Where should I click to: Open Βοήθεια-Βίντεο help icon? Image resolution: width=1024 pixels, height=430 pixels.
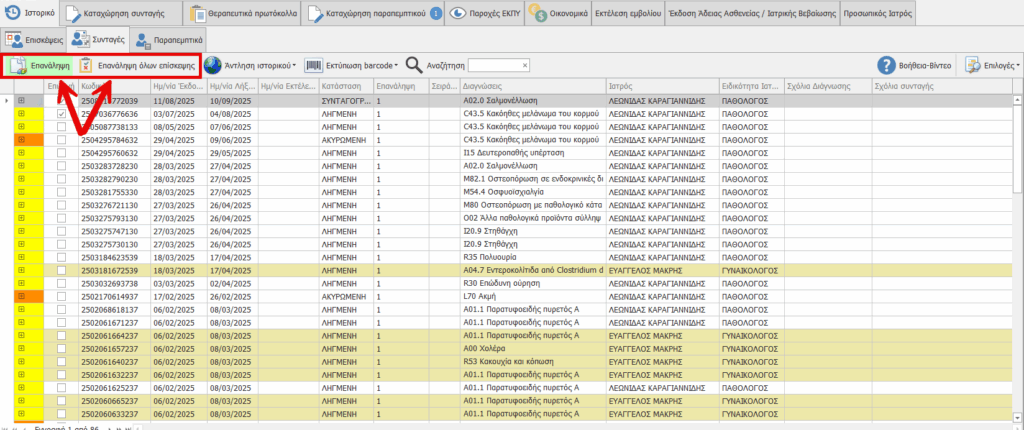pos(886,65)
